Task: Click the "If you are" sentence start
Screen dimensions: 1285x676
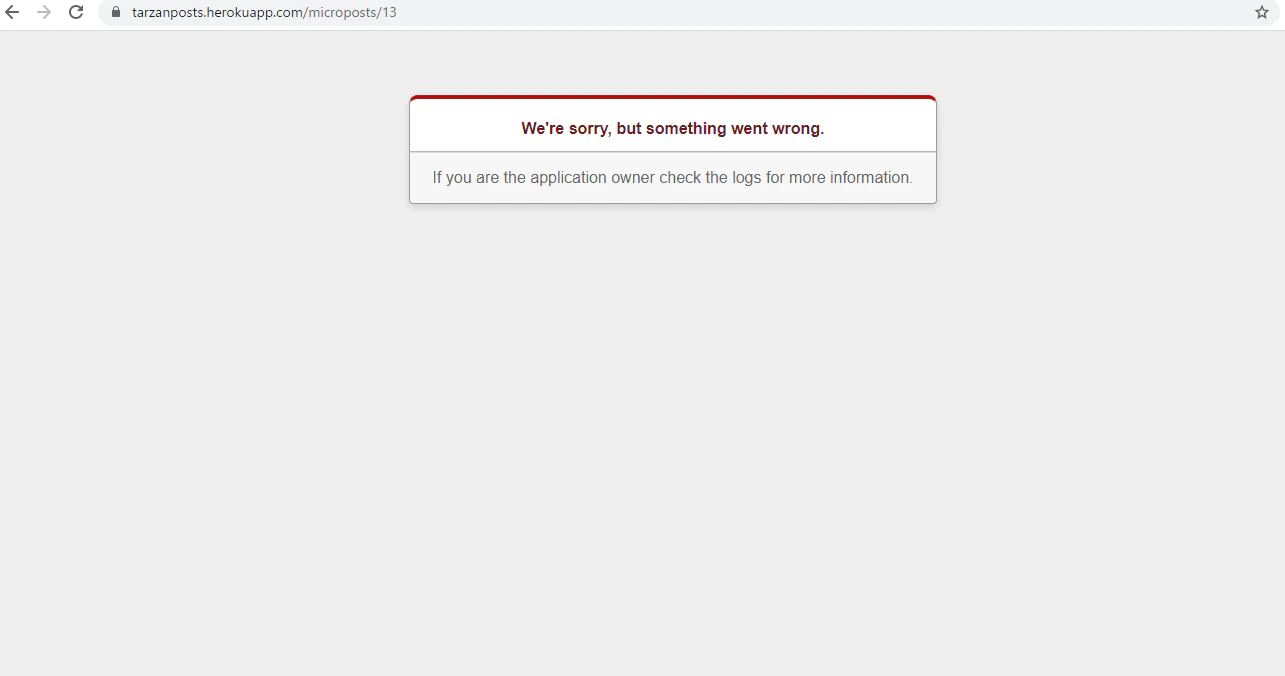Action: tap(465, 178)
